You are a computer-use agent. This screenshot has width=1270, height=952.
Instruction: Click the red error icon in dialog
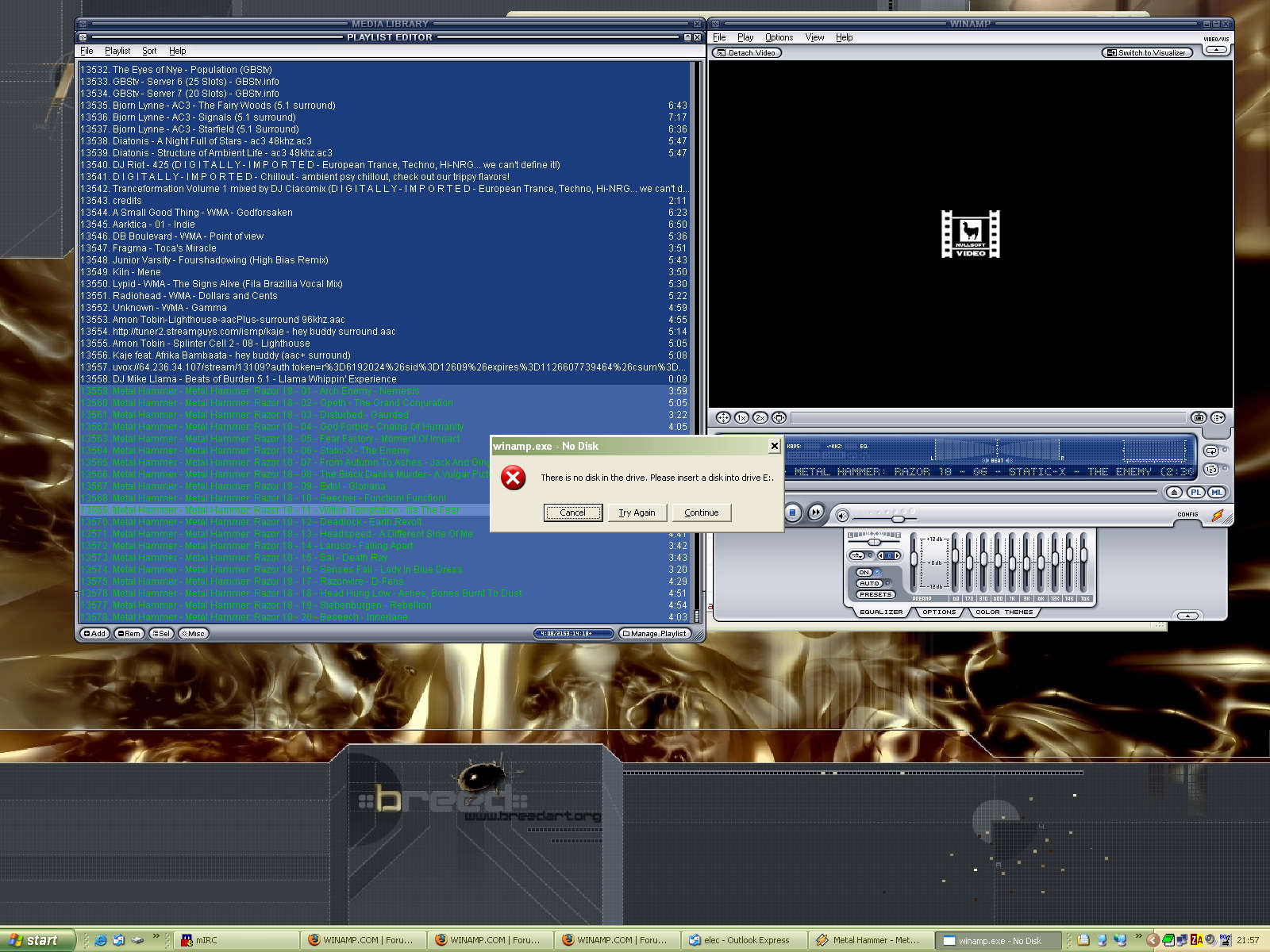(x=514, y=478)
